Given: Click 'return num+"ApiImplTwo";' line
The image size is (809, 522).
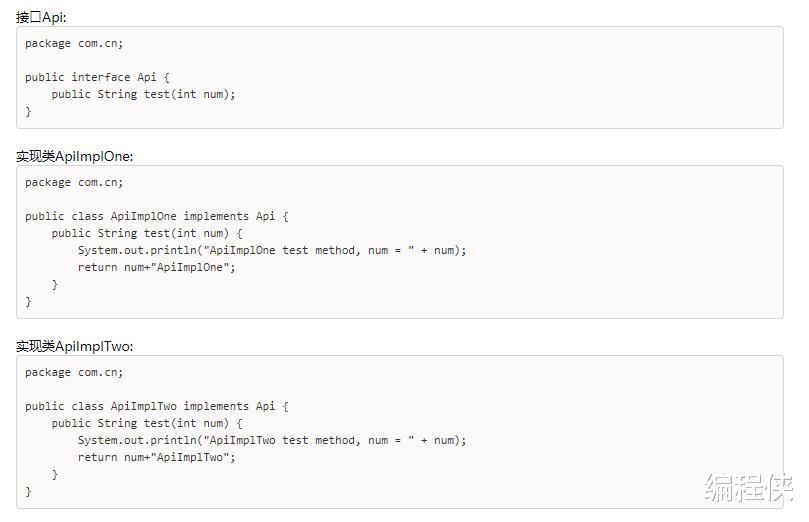Looking at the screenshot, I should point(156,458).
